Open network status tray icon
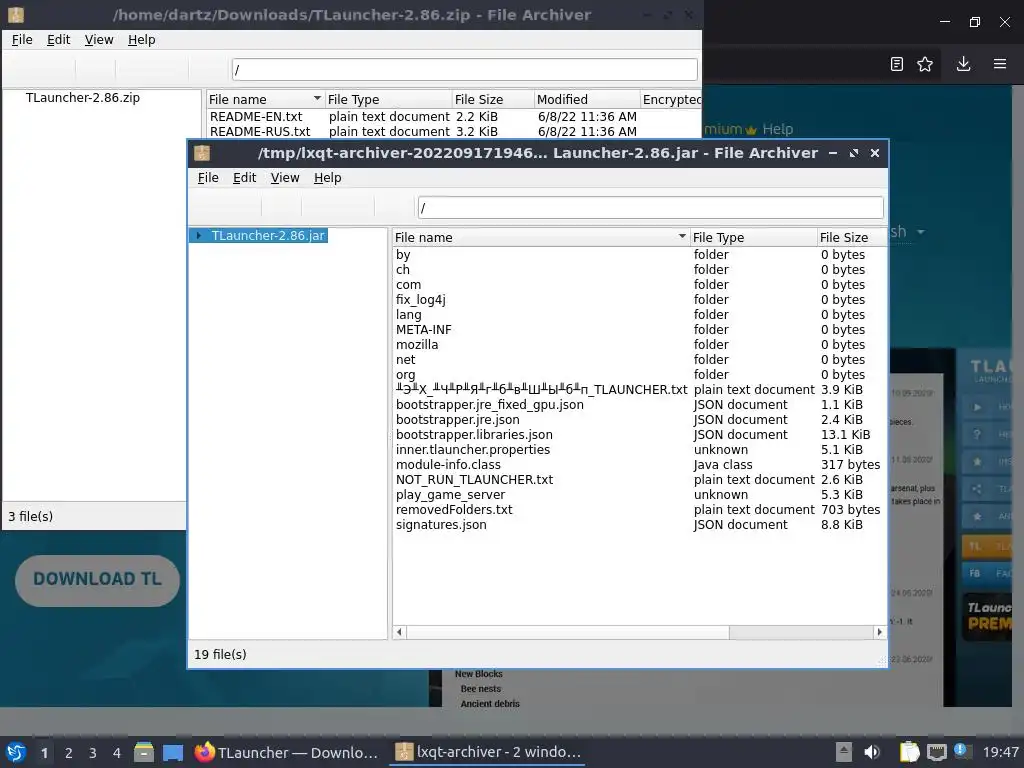The image size is (1024, 768). coord(936,752)
